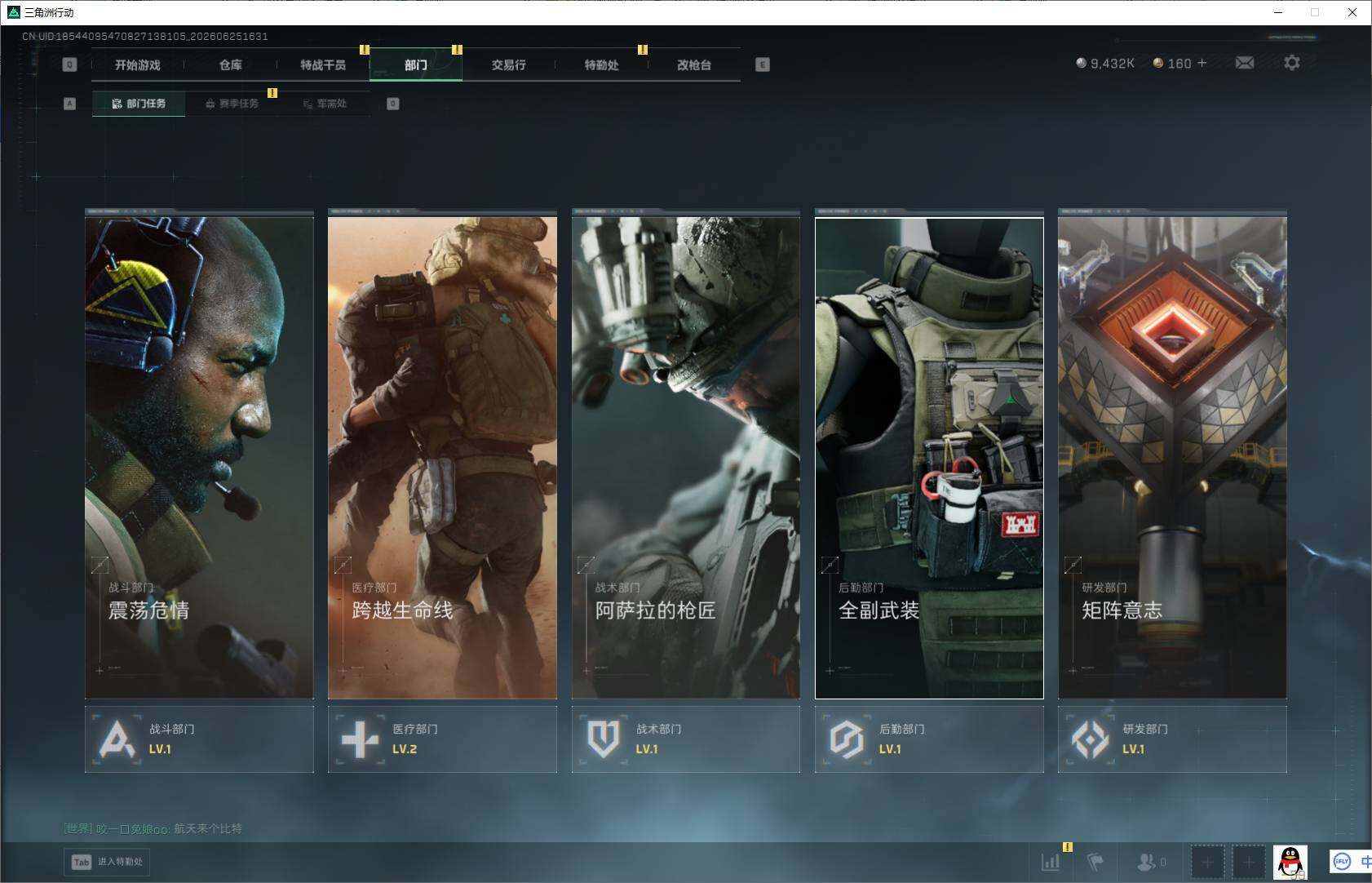Select the 部门 tab
1372x883 pixels.
coord(416,64)
